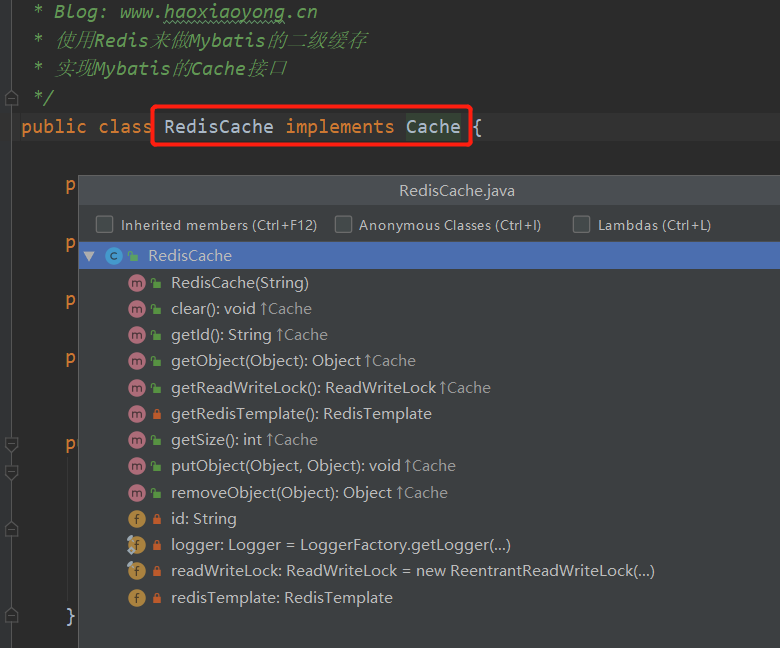Toggle the fold marker beside the closing brace
780x648 pixels.
[x=11, y=616]
